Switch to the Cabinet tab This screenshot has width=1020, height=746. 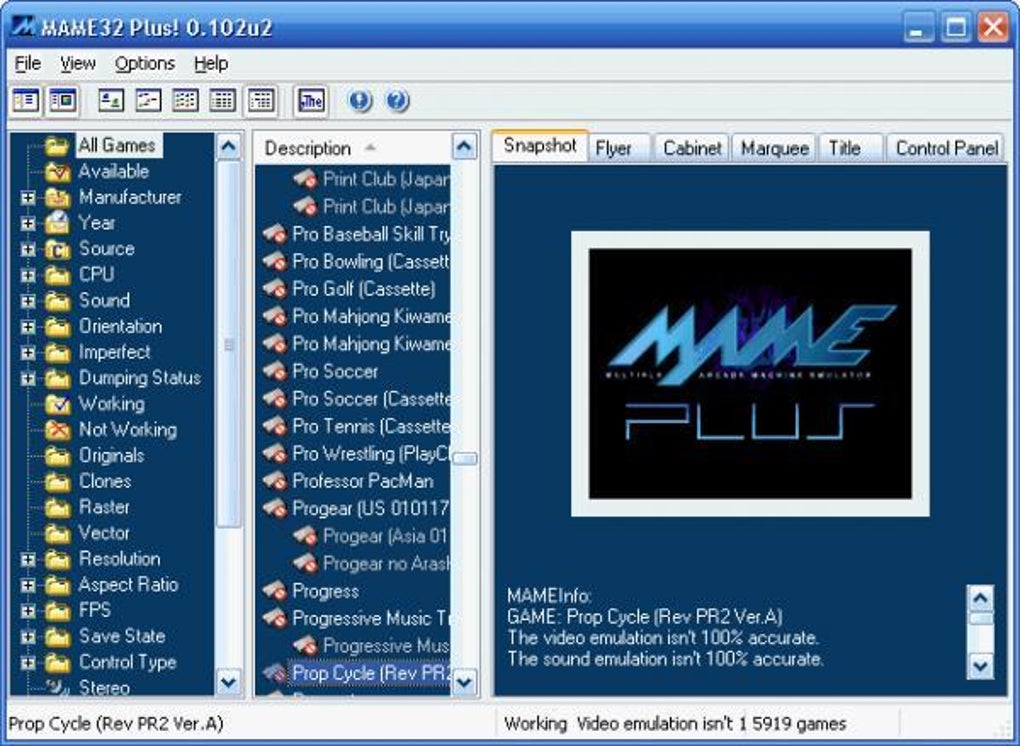click(x=692, y=148)
